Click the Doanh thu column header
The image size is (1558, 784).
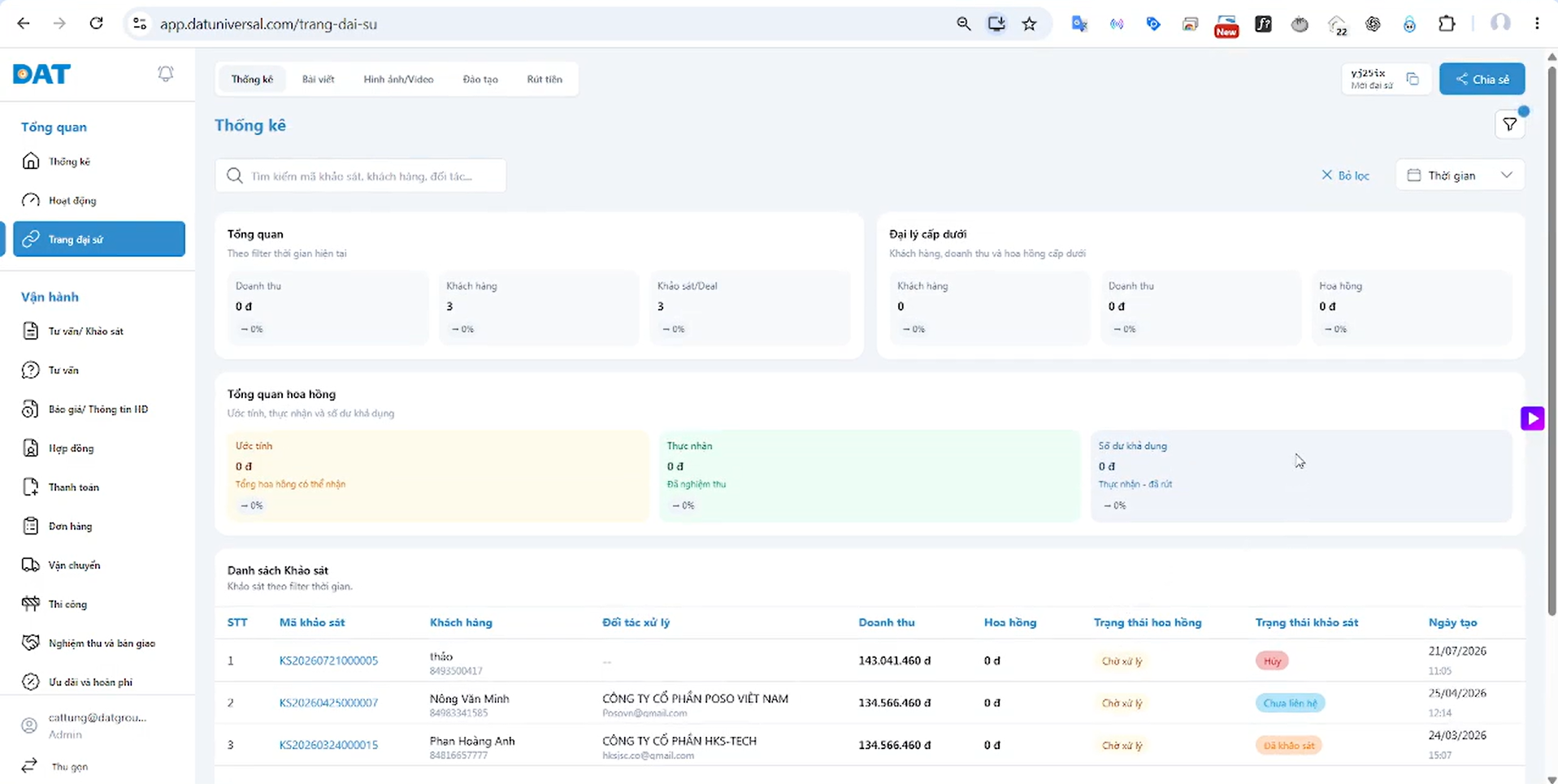(887, 622)
